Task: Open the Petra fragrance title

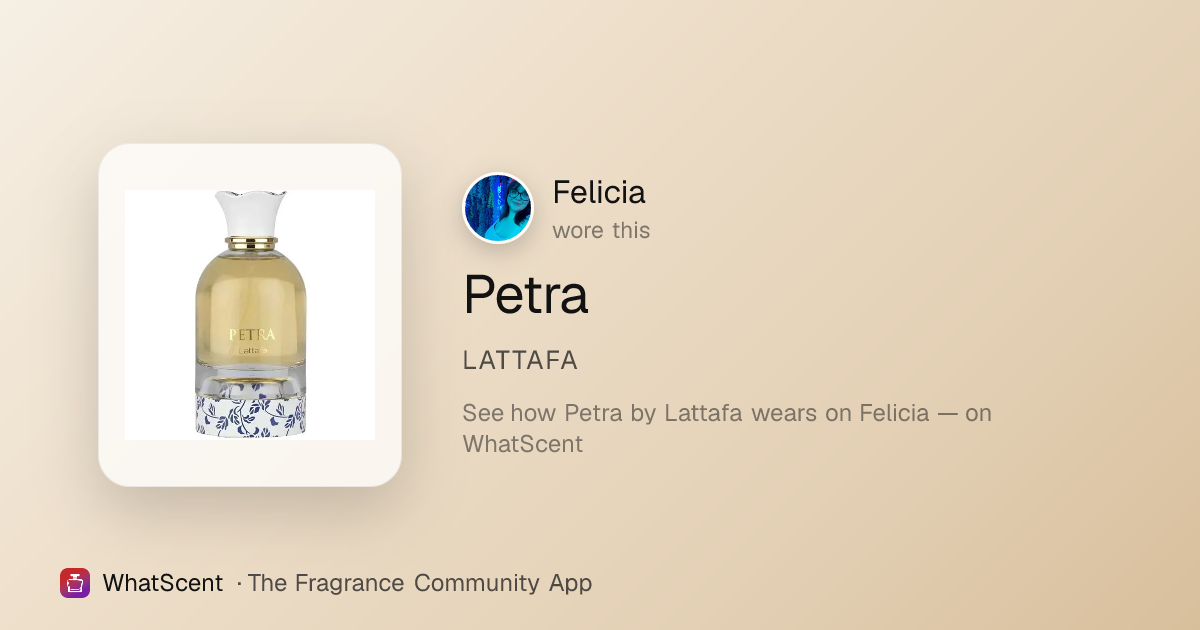Action: pos(526,294)
